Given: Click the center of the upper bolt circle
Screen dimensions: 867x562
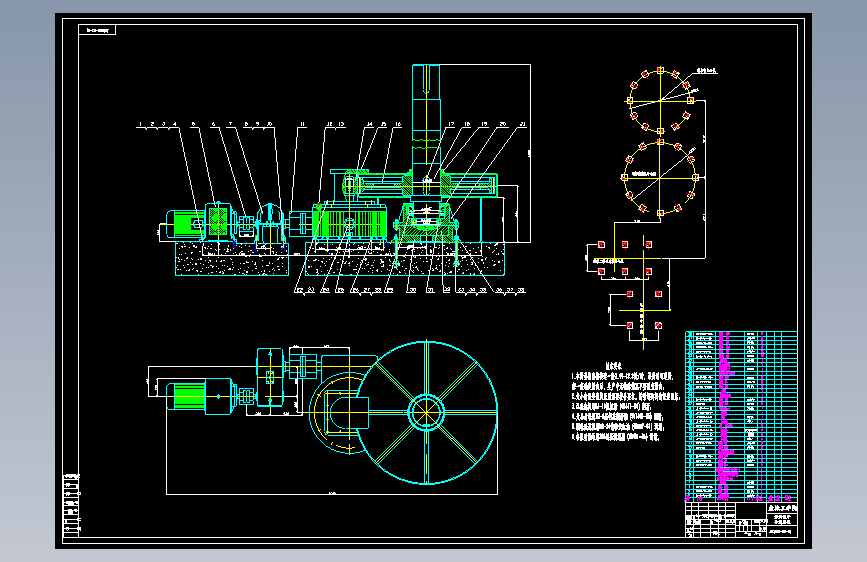Looking at the screenshot, I should 660,101.
